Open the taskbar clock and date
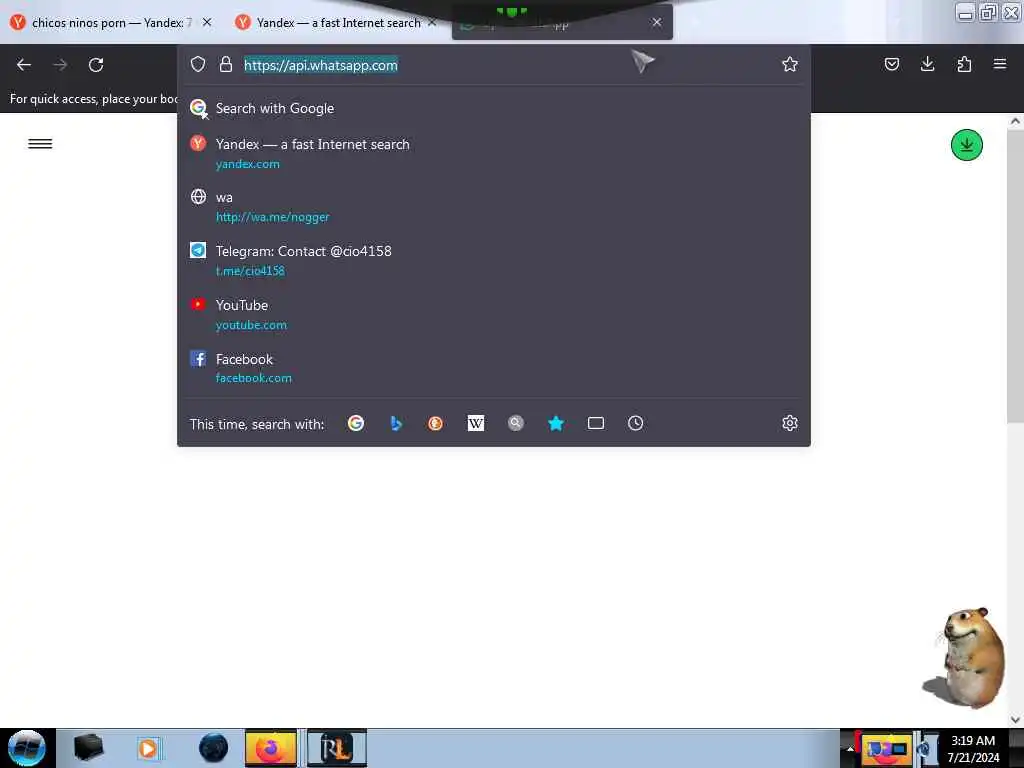Screen dimensions: 1024x768 click(973, 748)
